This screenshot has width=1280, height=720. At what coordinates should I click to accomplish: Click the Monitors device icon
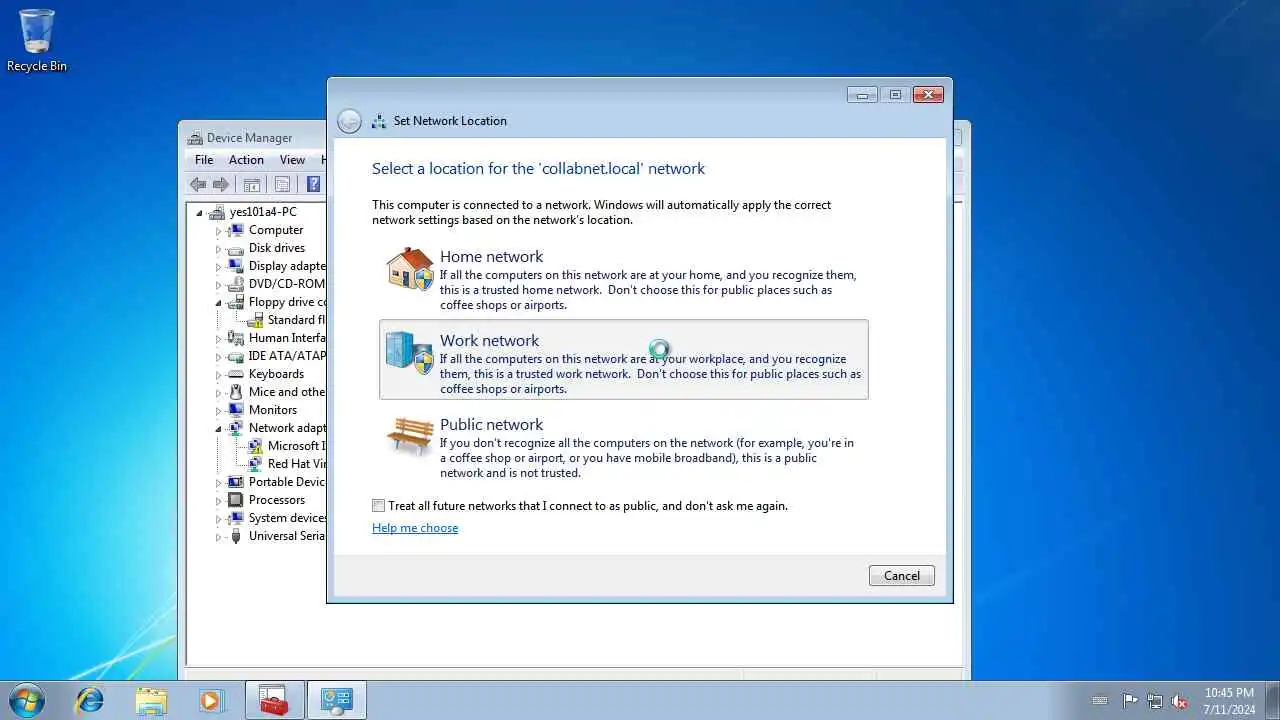(x=236, y=410)
